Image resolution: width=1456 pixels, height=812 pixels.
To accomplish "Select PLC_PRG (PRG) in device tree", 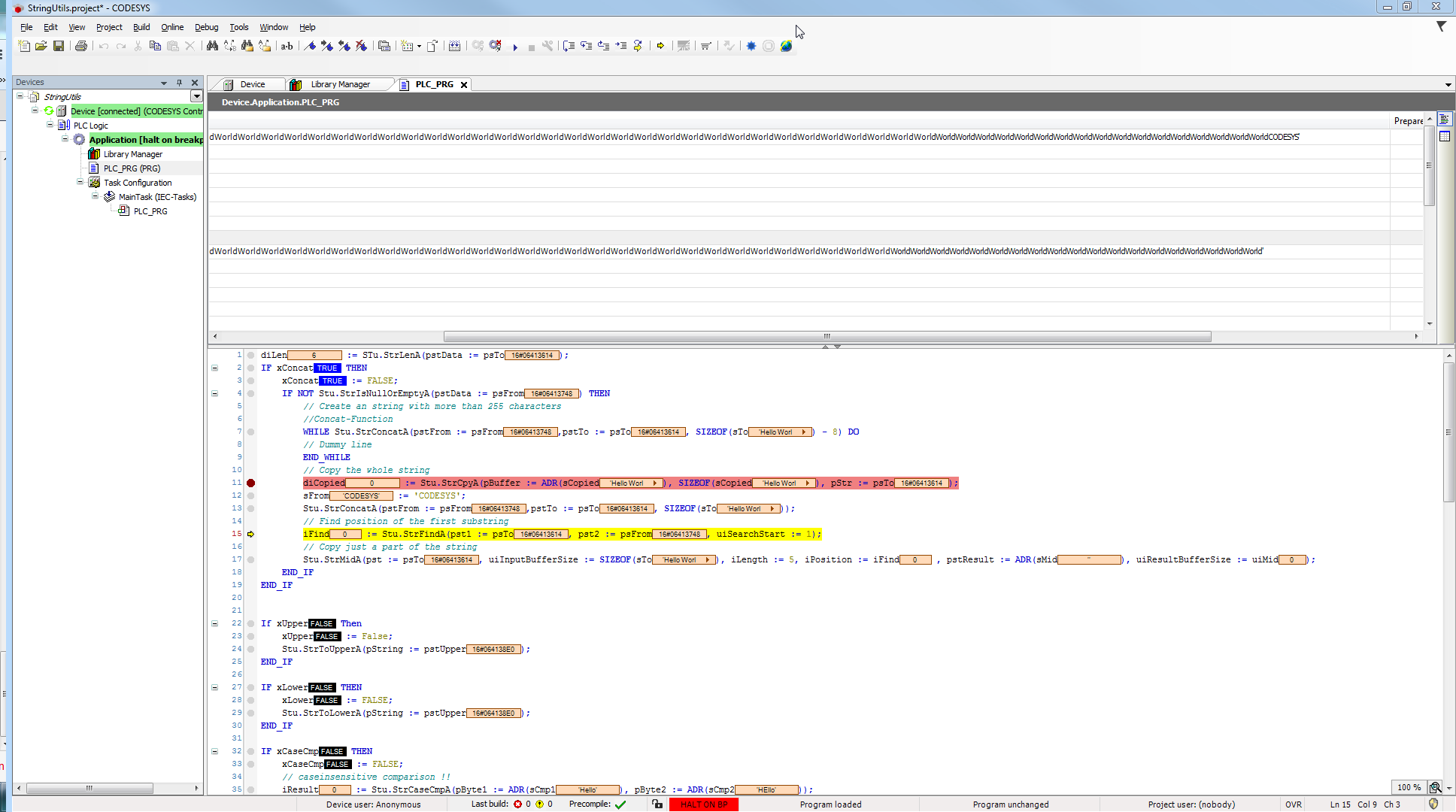I will click(x=132, y=168).
